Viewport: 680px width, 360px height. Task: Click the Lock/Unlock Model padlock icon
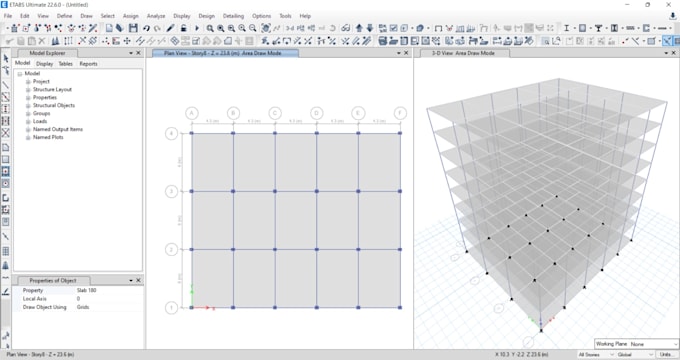click(x=183, y=28)
